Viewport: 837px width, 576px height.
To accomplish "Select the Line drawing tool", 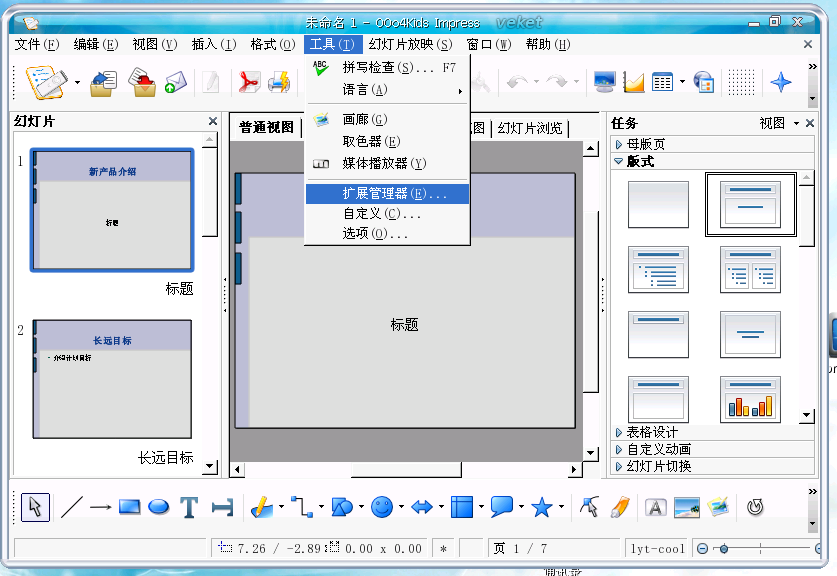I will point(72,507).
